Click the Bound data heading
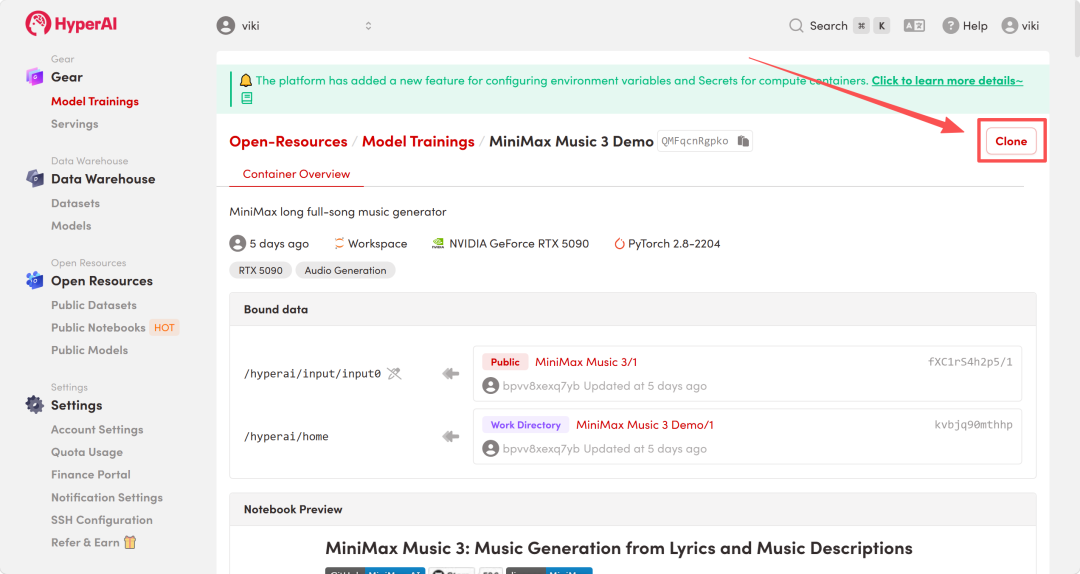 276,309
